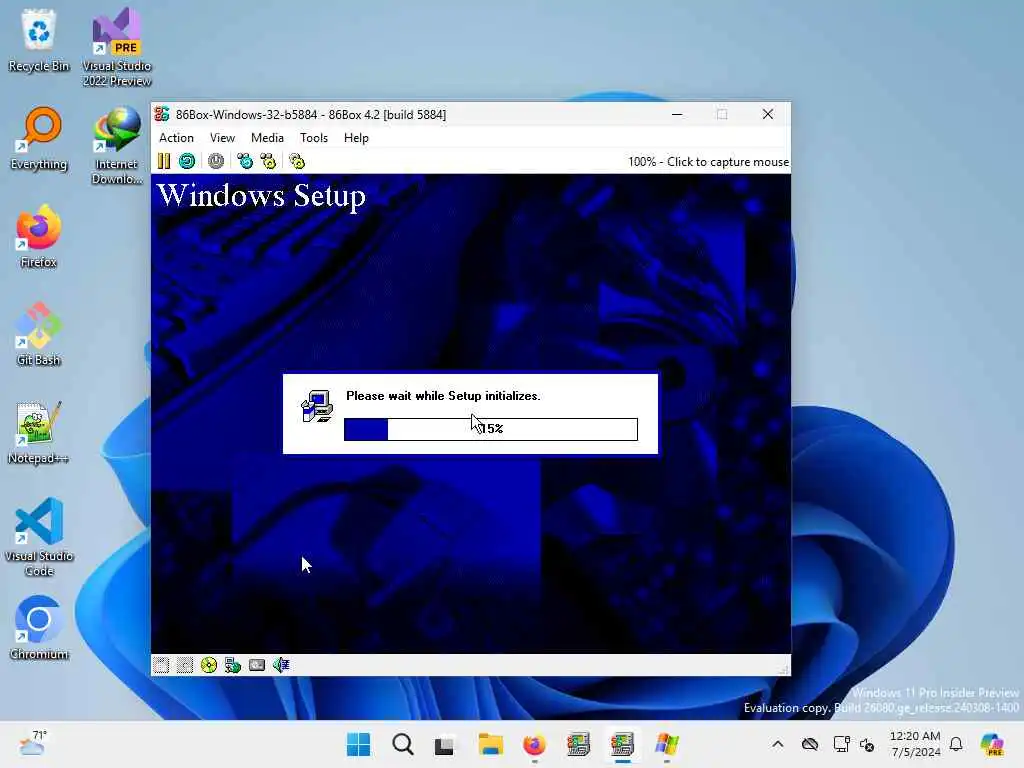Click first floppy drive icon in status bar
The image size is (1024, 768).
pos(161,665)
